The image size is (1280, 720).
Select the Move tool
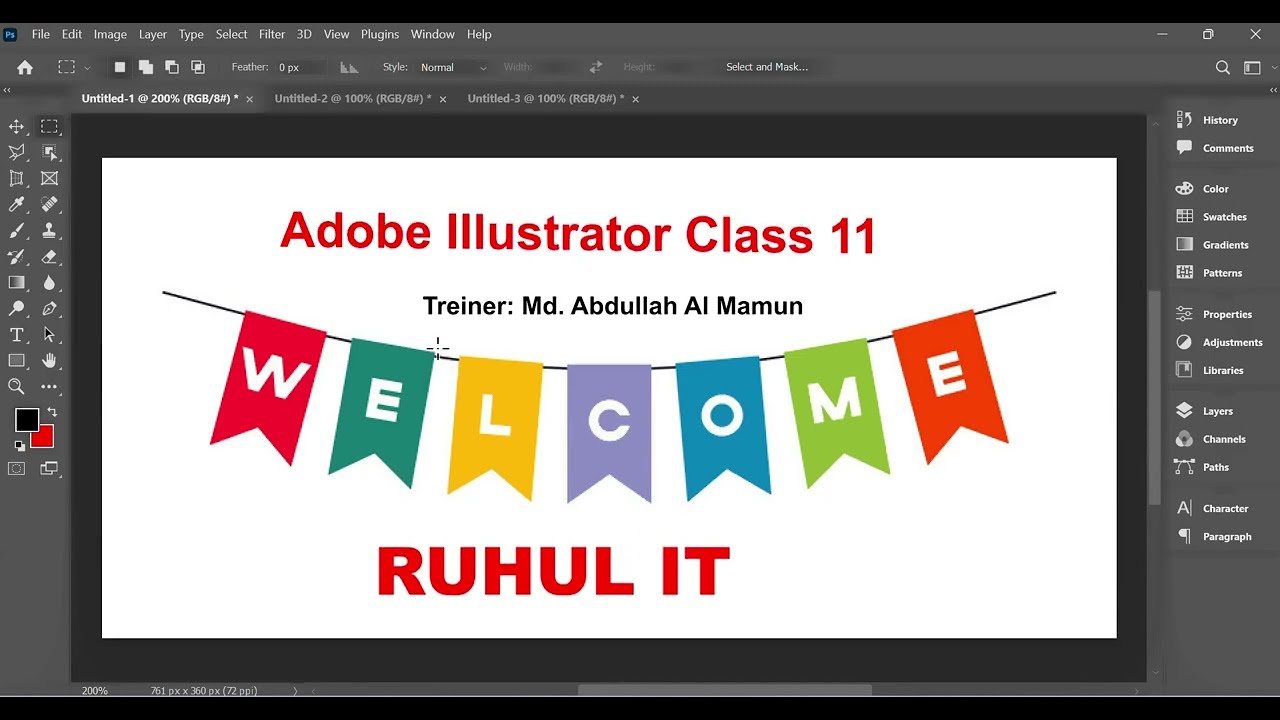[17, 127]
